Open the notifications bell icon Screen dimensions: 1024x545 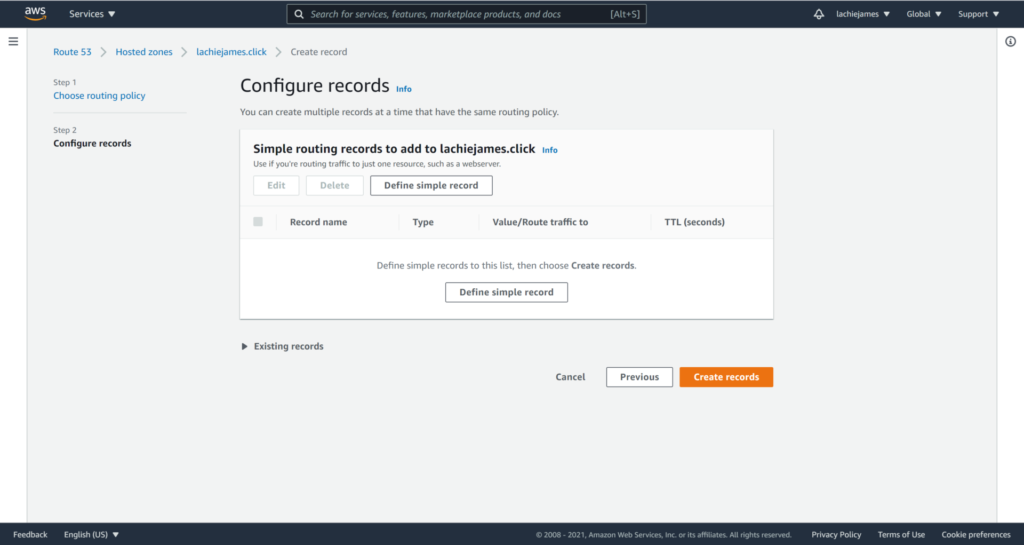pos(818,14)
